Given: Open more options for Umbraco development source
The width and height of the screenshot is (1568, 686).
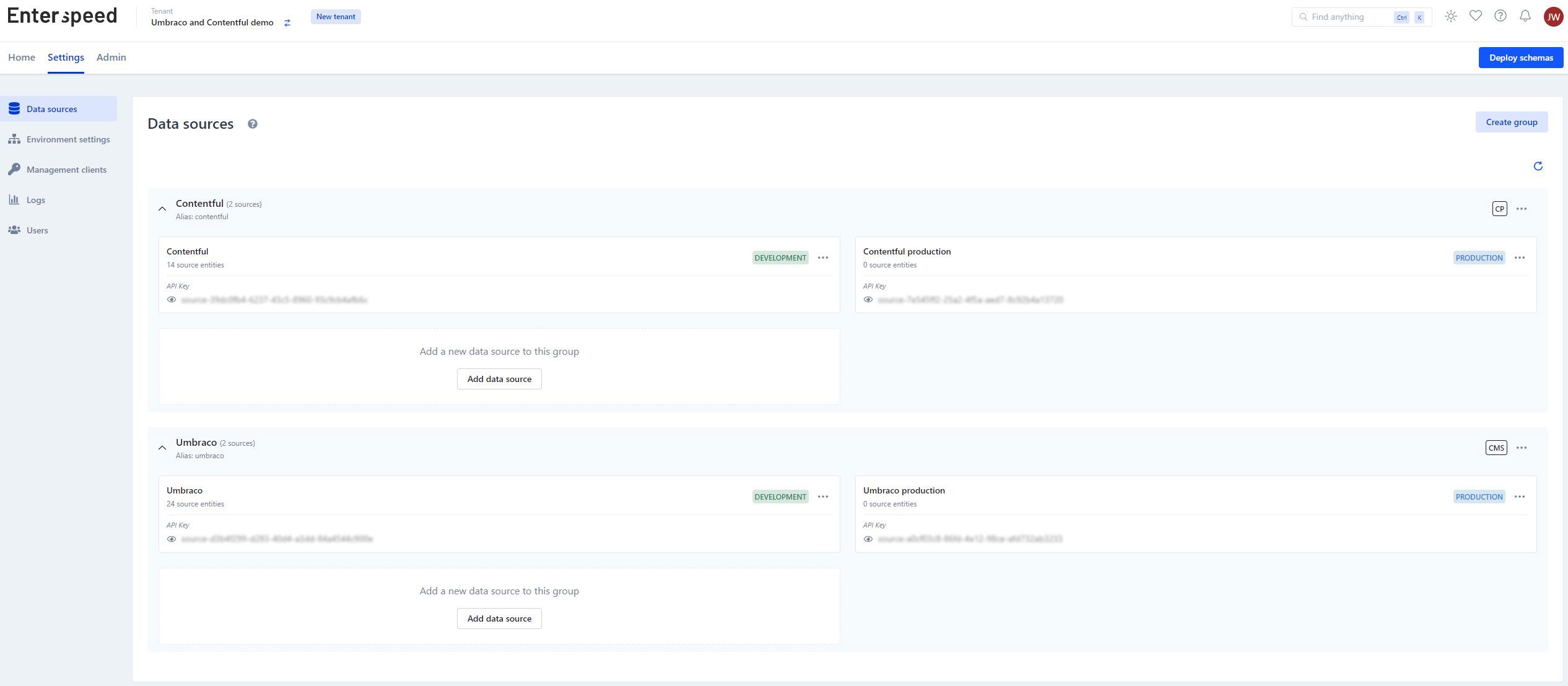Looking at the screenshot, I should click(823, 497).
